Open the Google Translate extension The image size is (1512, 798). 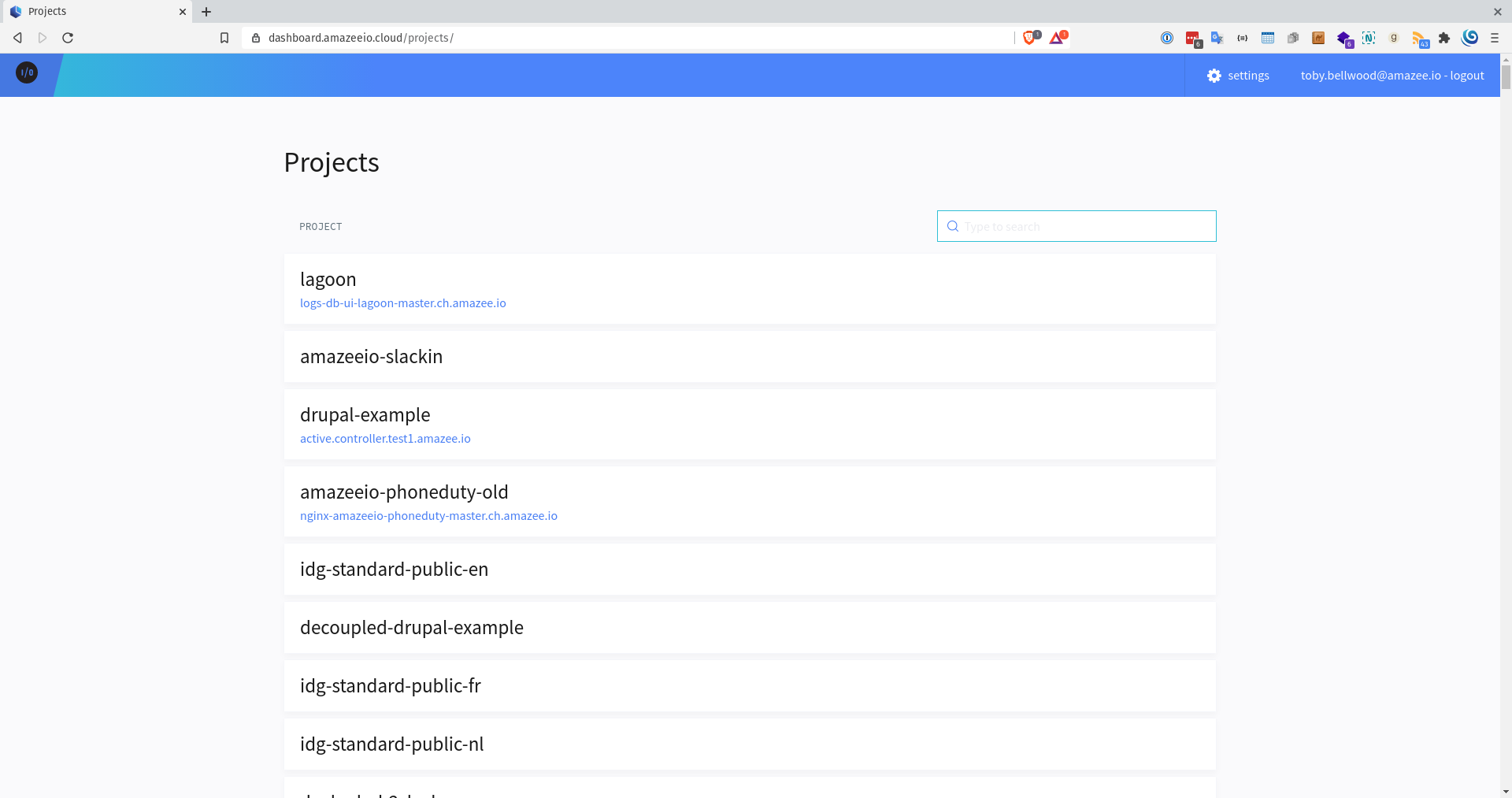(x=1217, y=38)
